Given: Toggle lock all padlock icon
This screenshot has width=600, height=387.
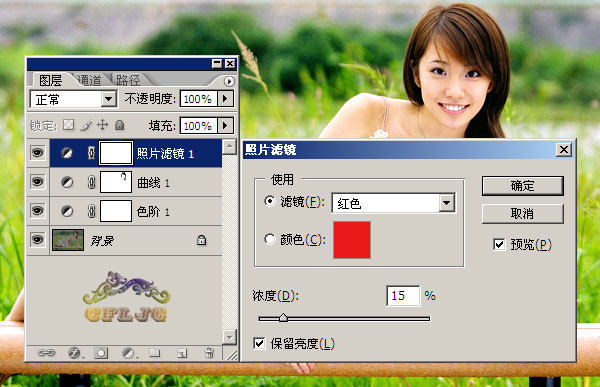Looking at the screenshot, I should tap(120, 125).
